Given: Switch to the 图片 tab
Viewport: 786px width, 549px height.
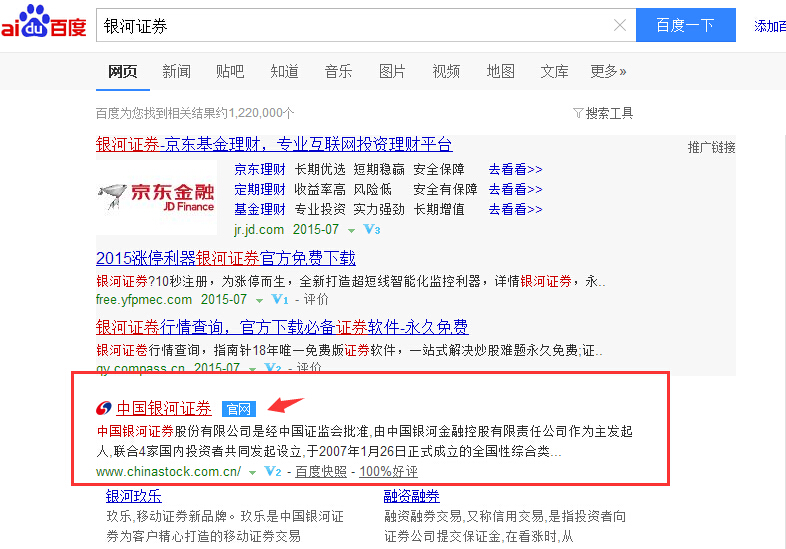Looking at the screenshot, I should pyautogui.click(x=392, y=71).
